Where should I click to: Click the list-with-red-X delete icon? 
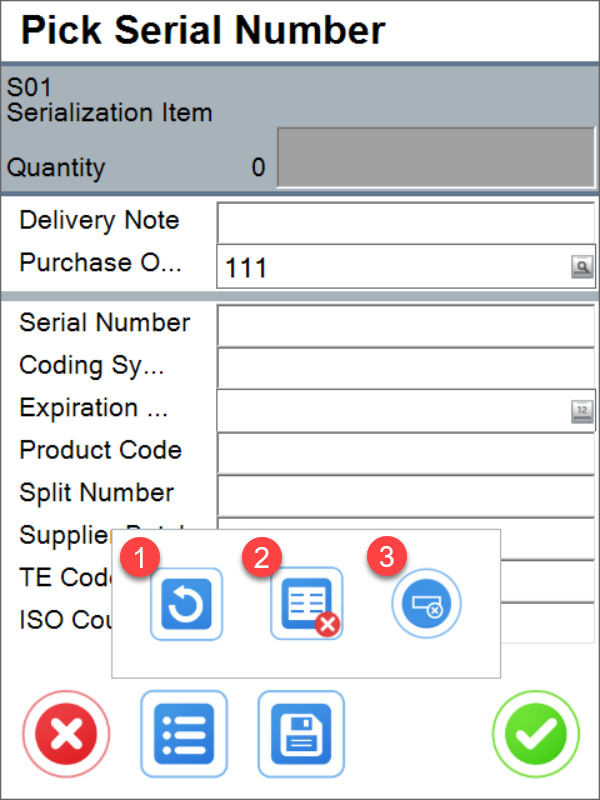306,604
